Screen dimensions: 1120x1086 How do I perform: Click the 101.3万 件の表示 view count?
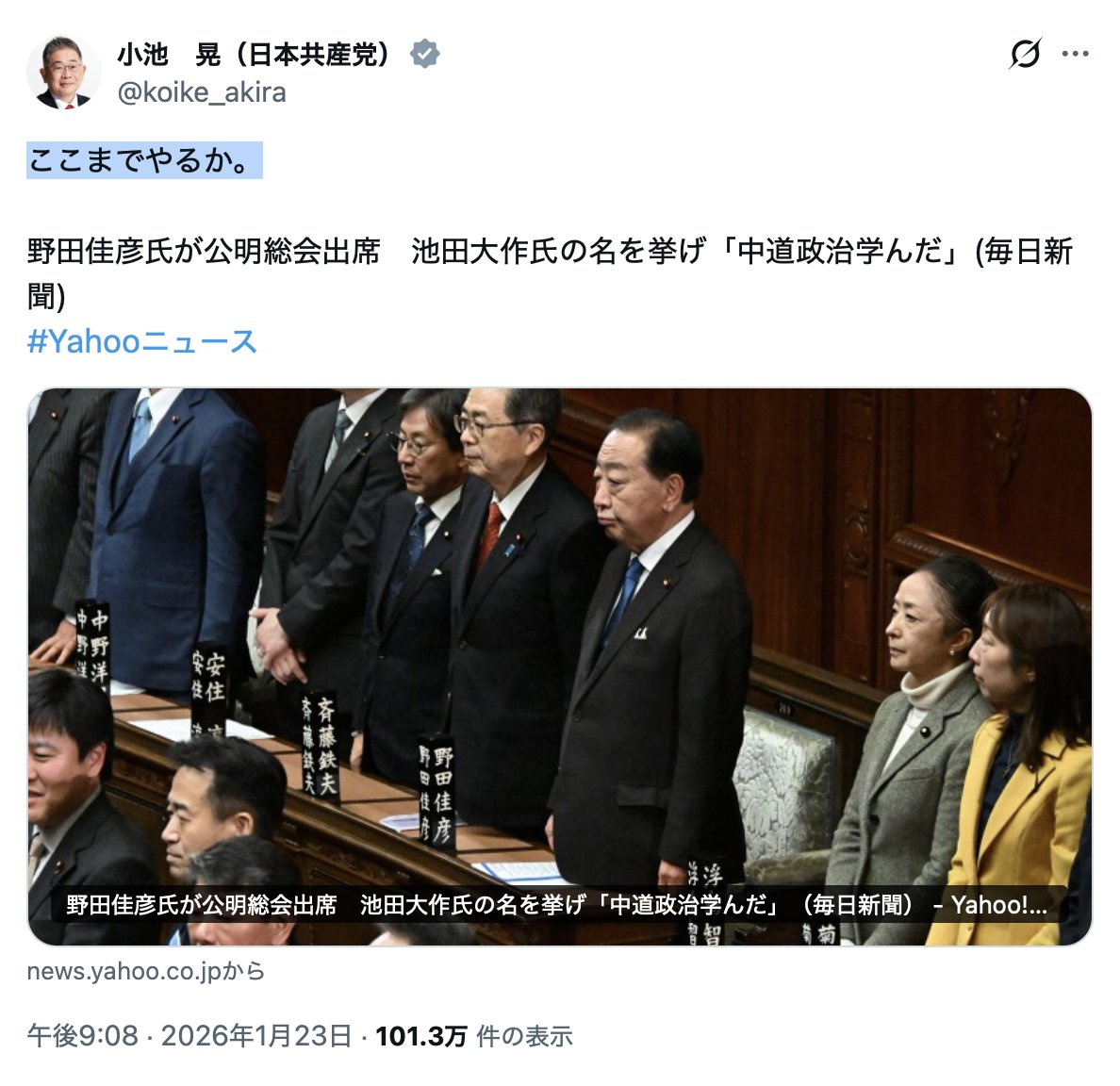(x=474, y=1036)
